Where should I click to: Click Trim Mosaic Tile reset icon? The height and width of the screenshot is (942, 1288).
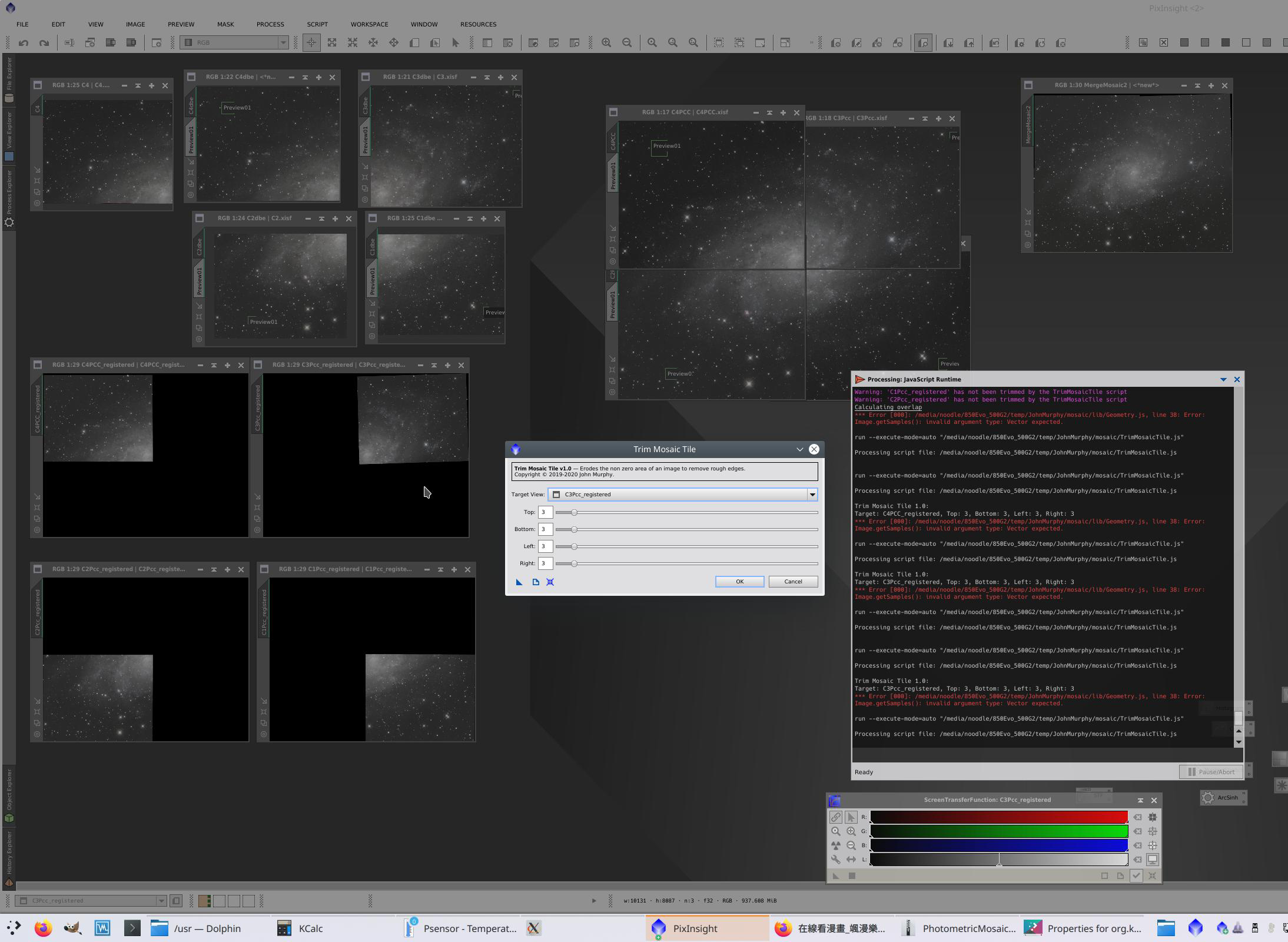[550, 582]
